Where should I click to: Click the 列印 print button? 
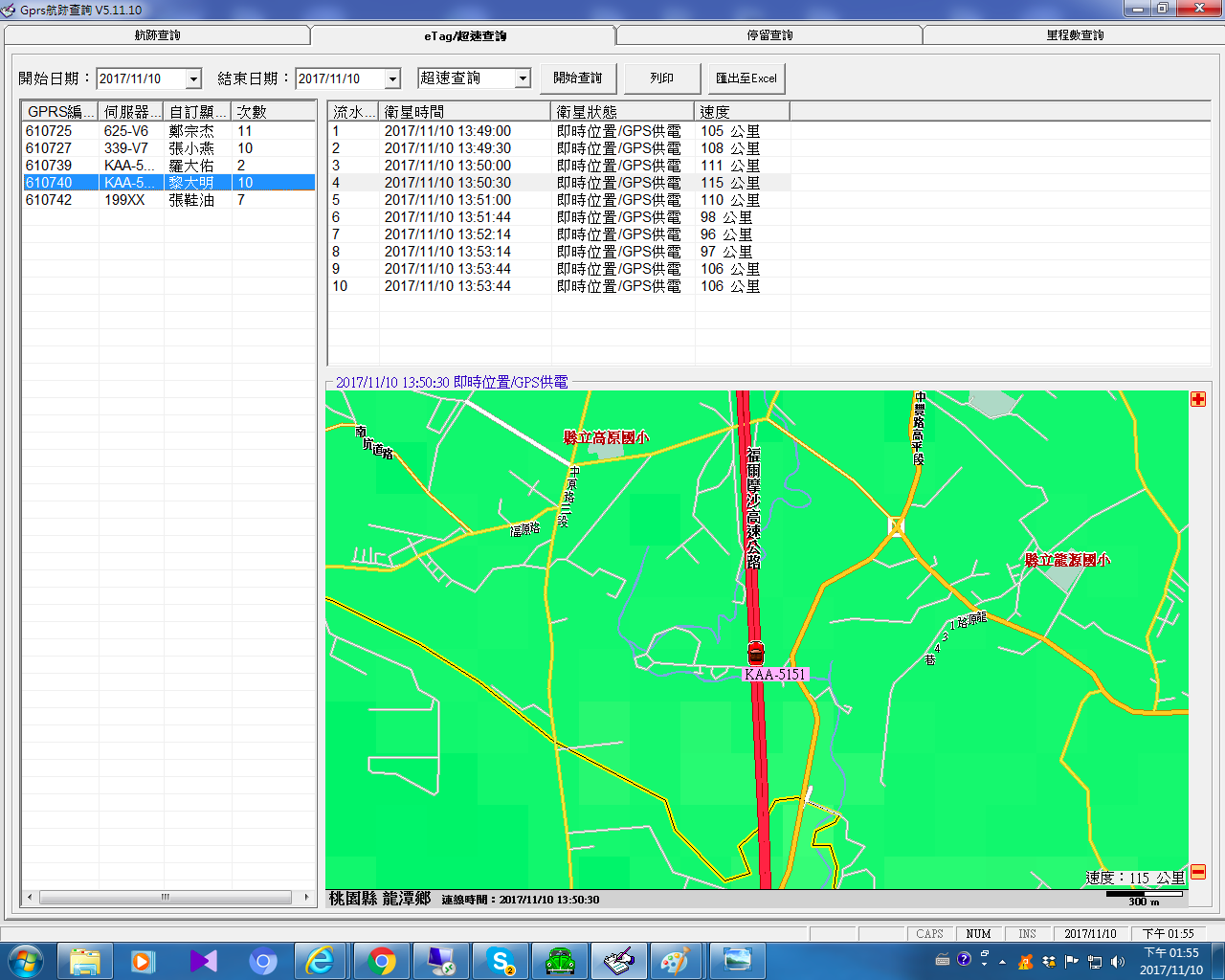click(662, 78)
